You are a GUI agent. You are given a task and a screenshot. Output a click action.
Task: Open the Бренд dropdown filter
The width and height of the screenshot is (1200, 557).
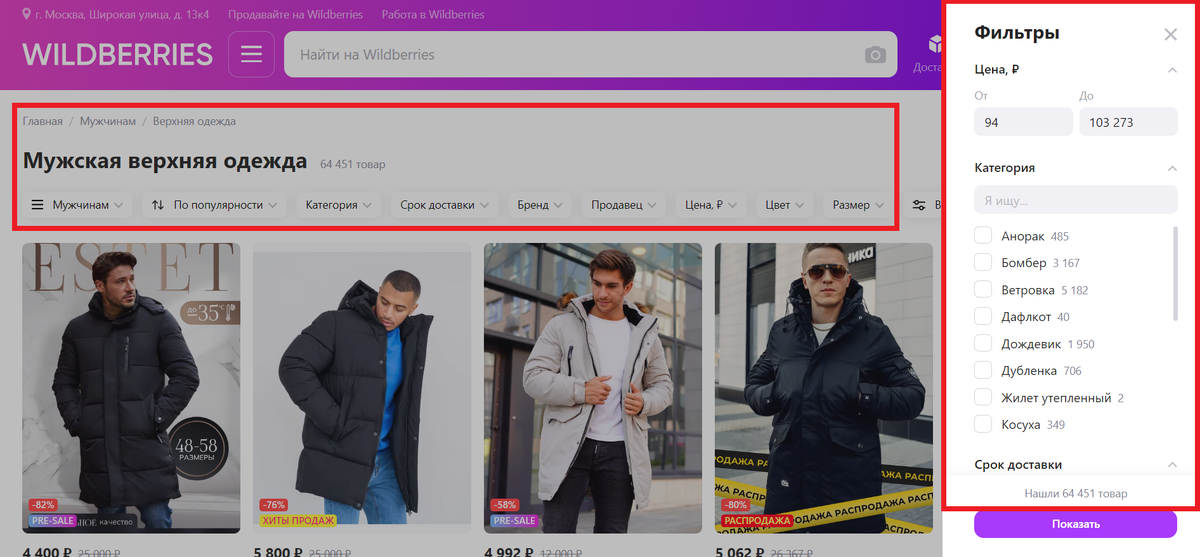(539, 205)
